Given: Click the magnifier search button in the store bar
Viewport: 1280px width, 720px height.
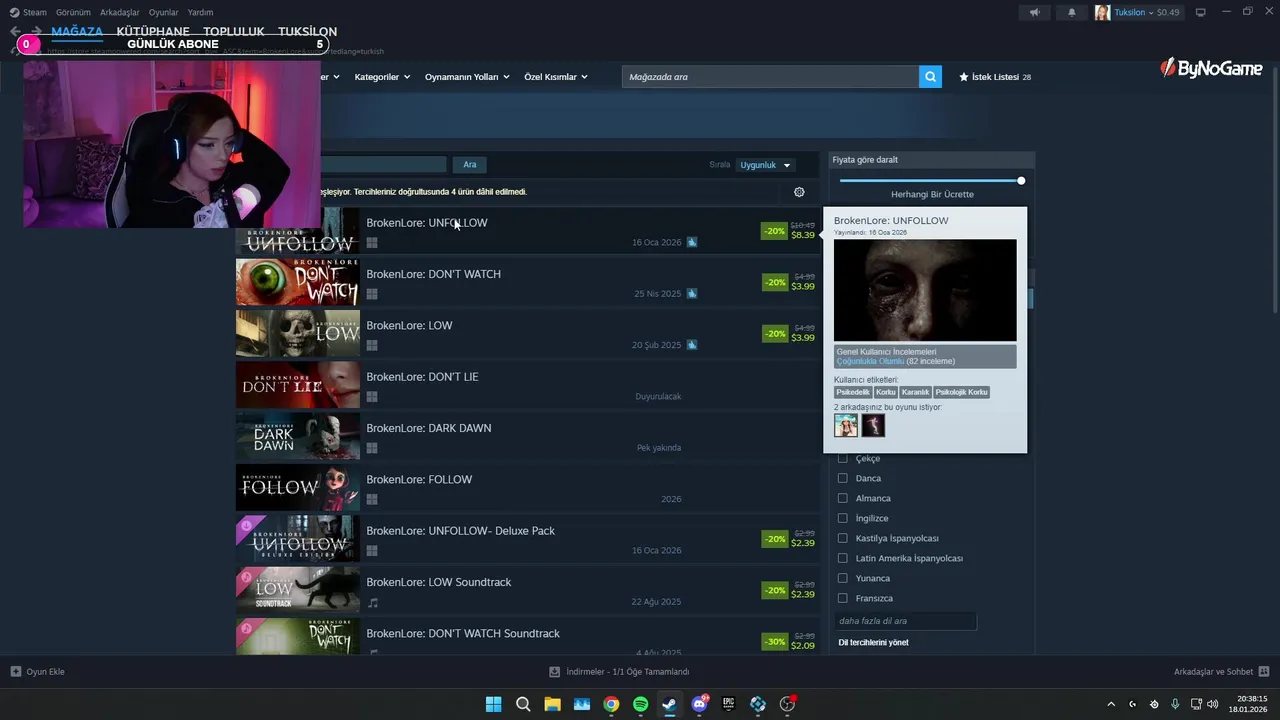Looking at the screenshot, I should coord(930,77).
